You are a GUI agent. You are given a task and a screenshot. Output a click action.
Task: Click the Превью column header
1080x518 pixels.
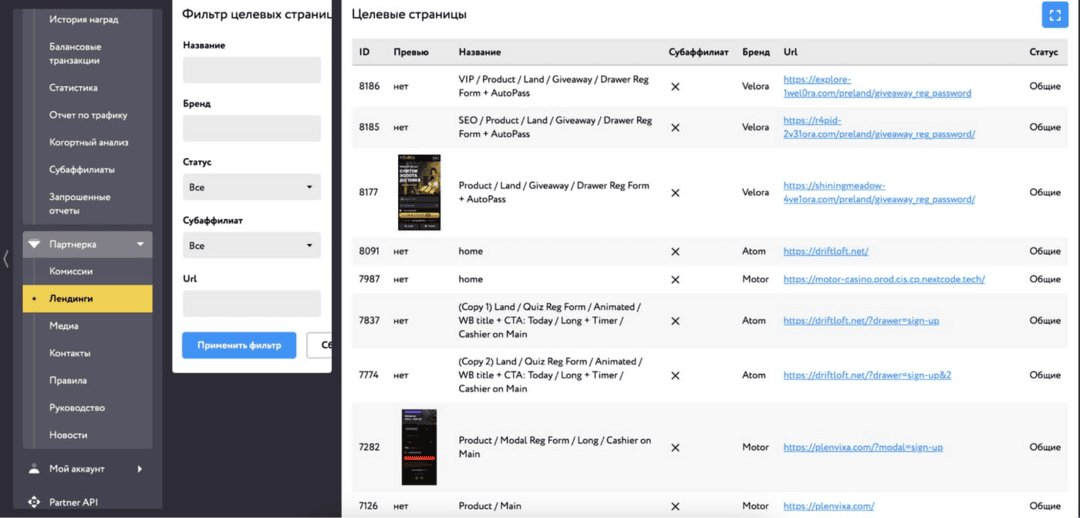coord(411,52)
